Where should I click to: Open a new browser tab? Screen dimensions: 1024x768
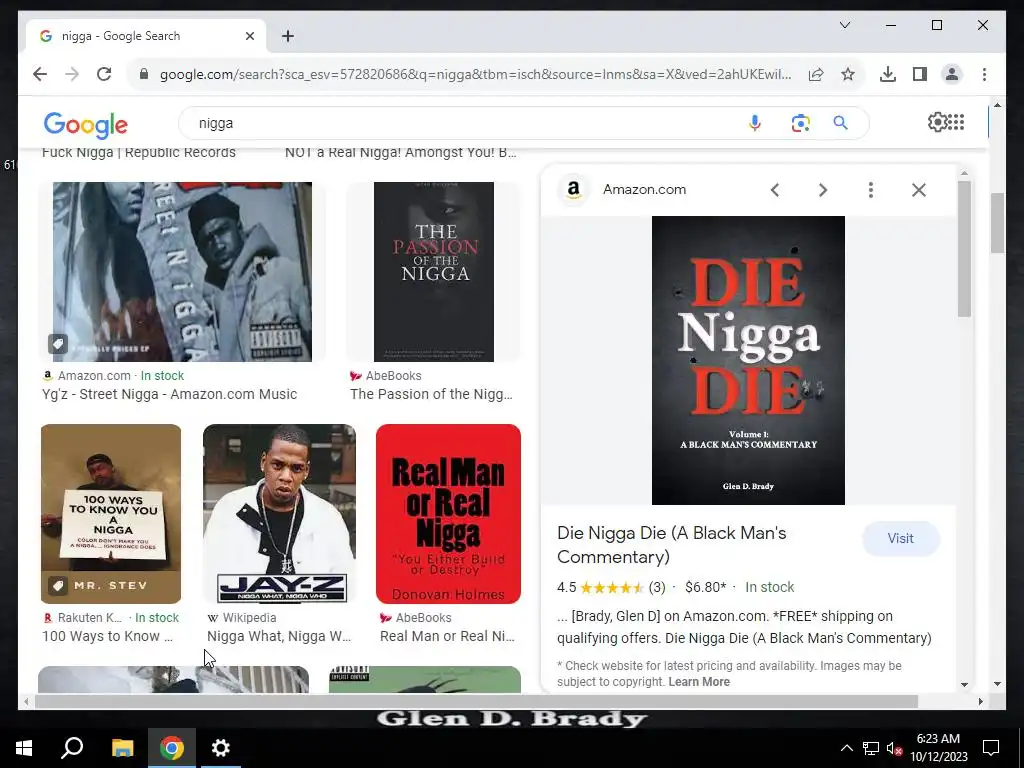coord(288,36)
